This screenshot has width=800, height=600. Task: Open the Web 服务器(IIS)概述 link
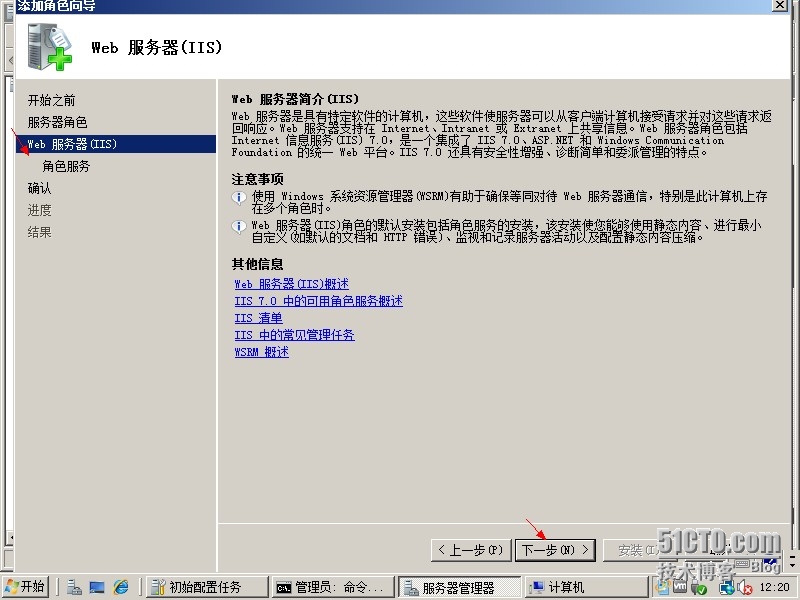[x=291, y=284]
